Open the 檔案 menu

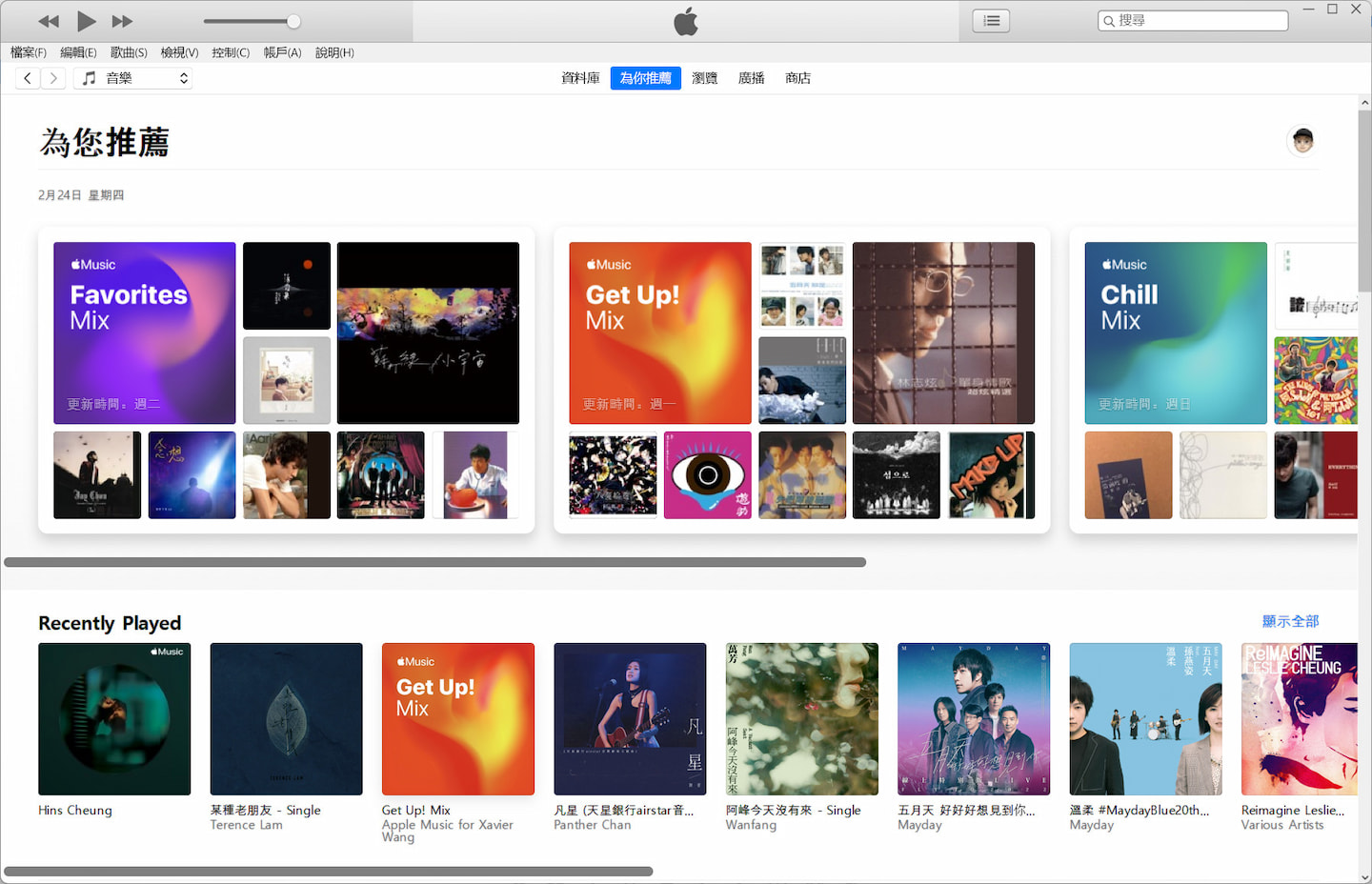[28, 52]
